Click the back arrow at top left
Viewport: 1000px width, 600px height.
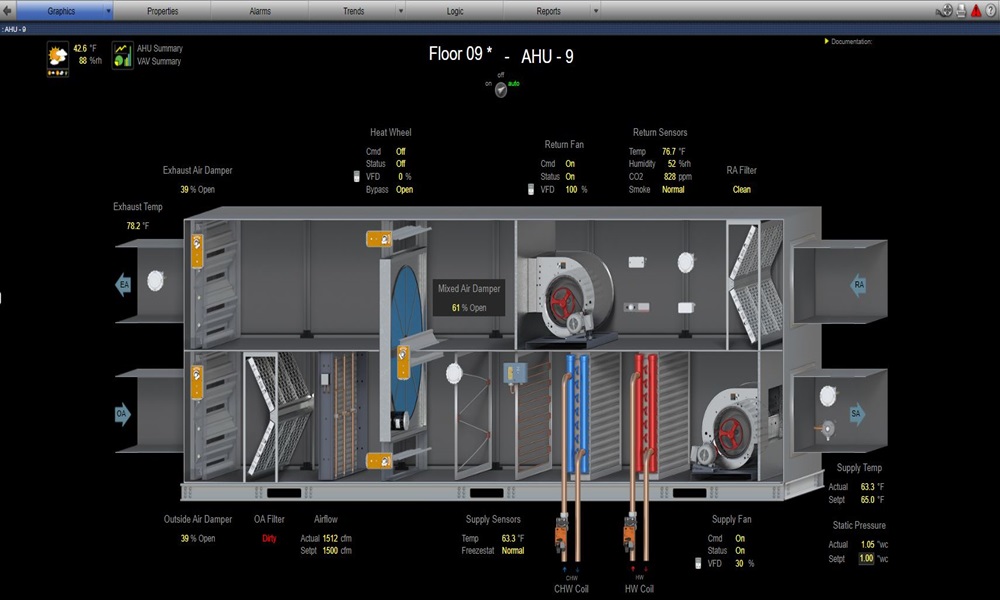click(8, 11)
